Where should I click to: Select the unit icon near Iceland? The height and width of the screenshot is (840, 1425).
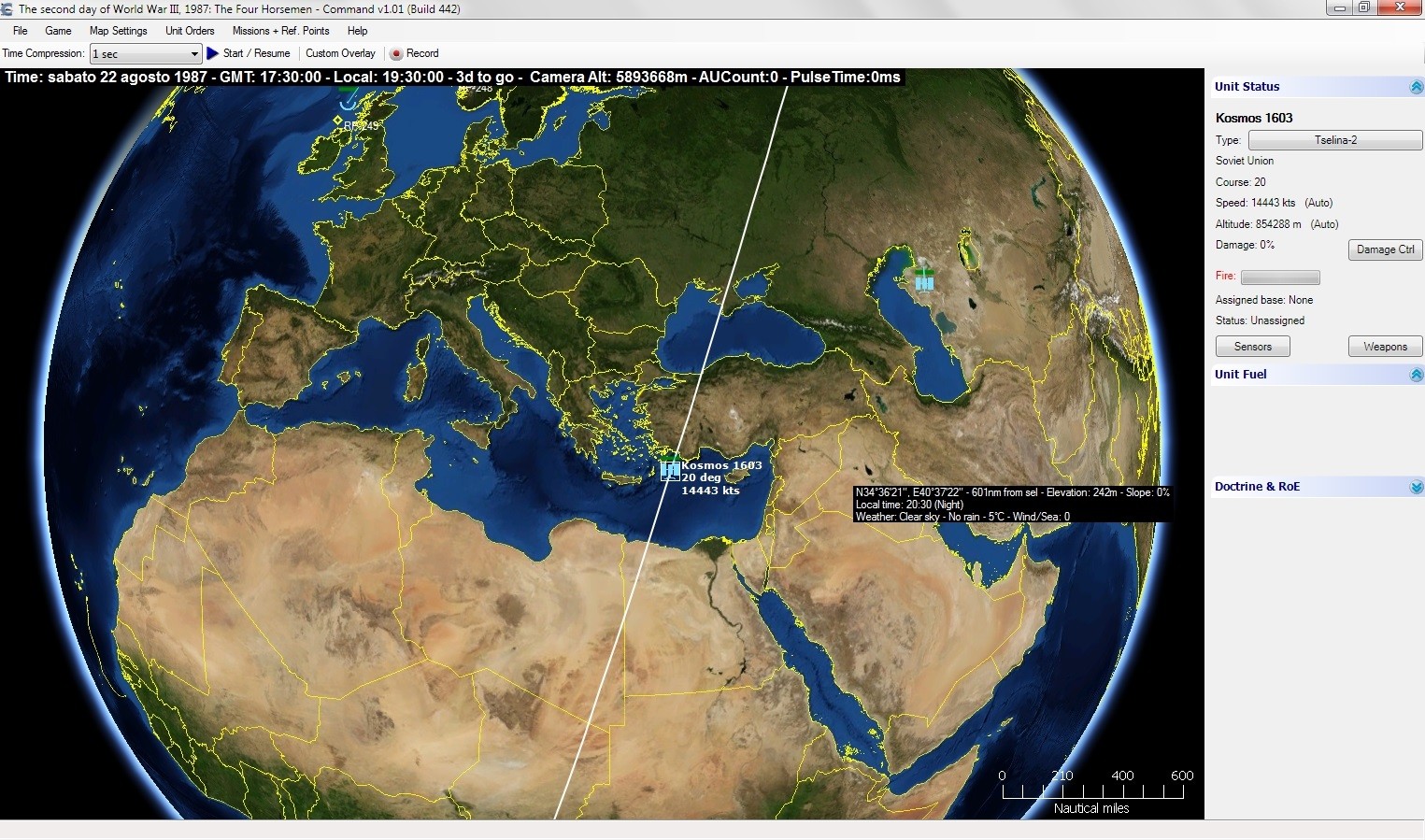tap(349, 99)
